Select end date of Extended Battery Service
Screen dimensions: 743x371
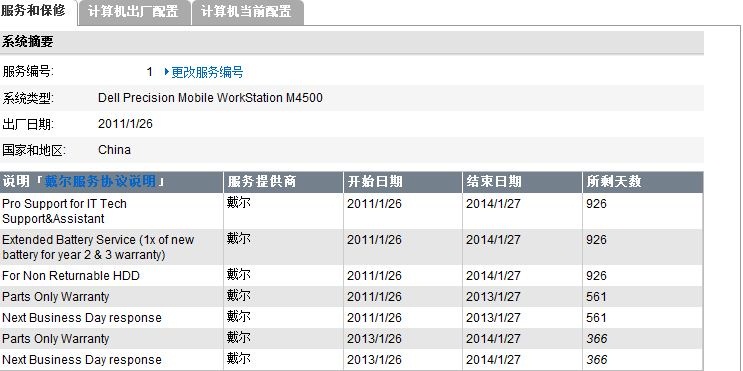click(493, 240)
